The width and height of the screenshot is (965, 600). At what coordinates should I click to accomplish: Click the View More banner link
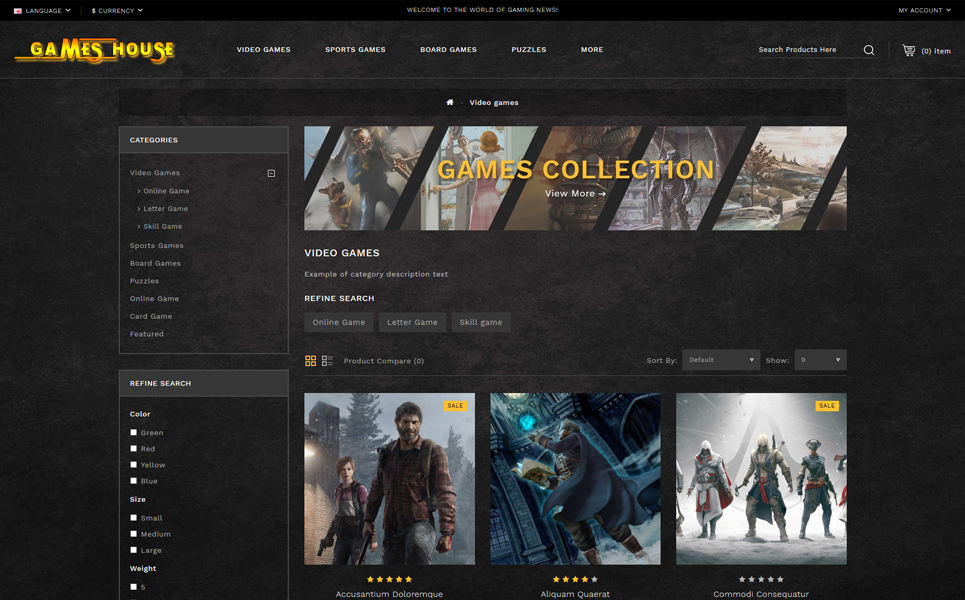point(575,193)
